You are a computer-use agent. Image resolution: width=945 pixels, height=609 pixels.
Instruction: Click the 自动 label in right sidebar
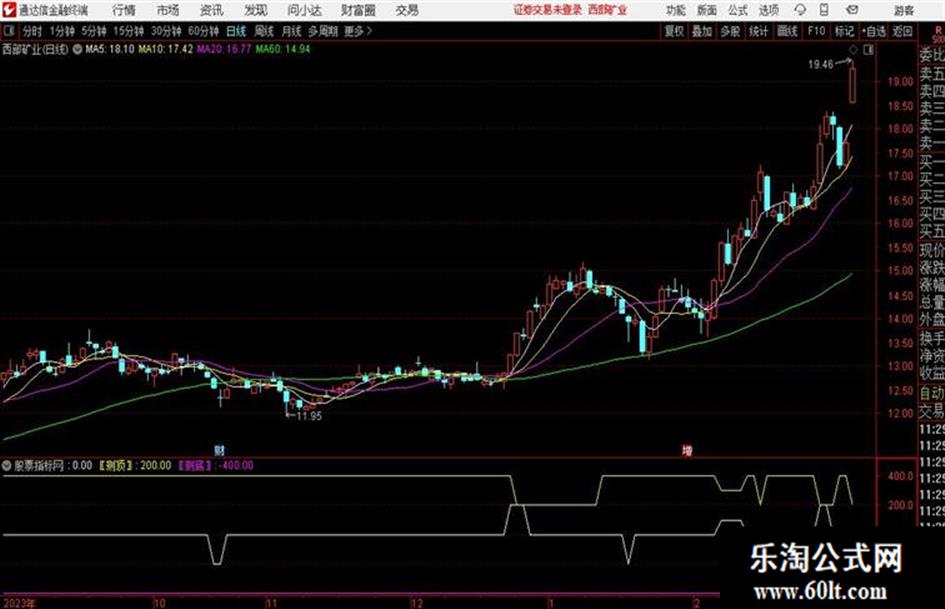[x=932, y=393]
